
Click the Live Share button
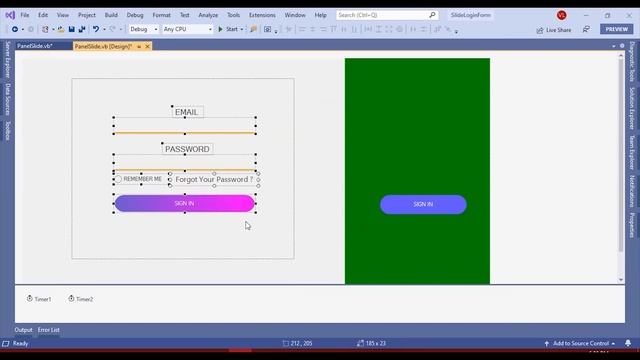554,30
